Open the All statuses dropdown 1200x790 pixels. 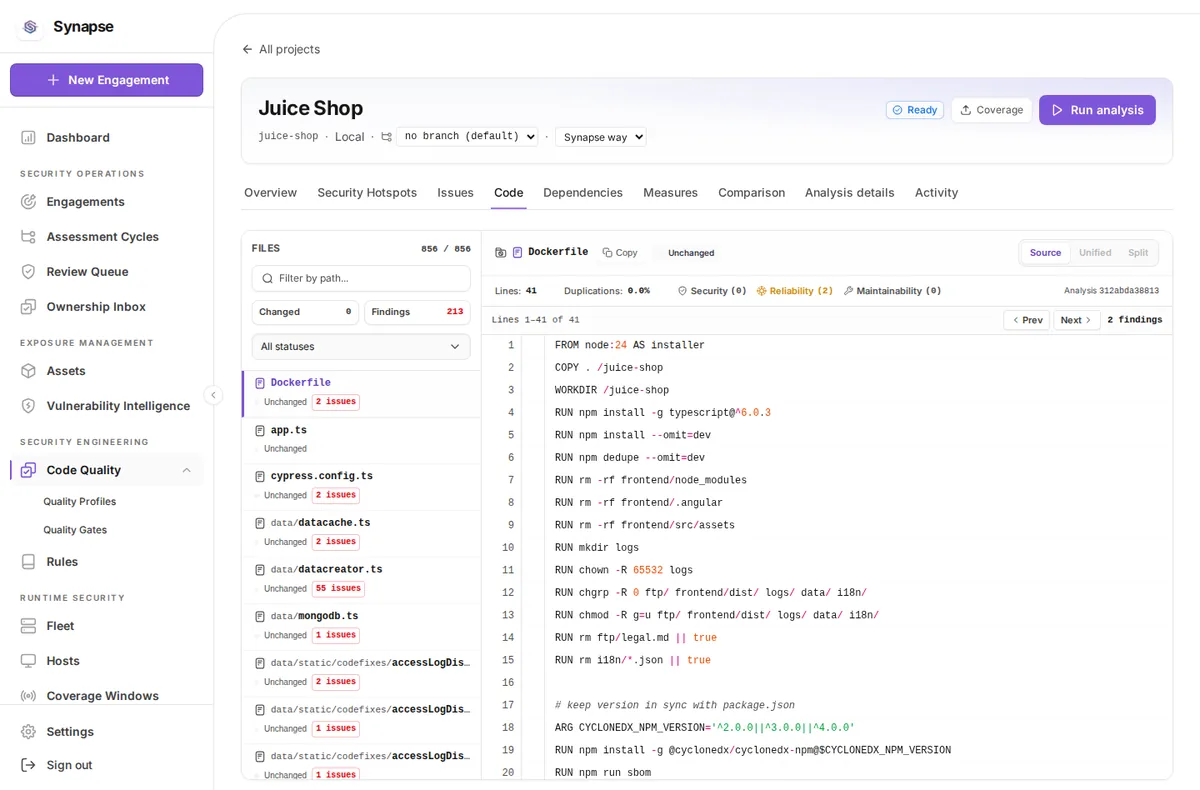tap(361, 346)
